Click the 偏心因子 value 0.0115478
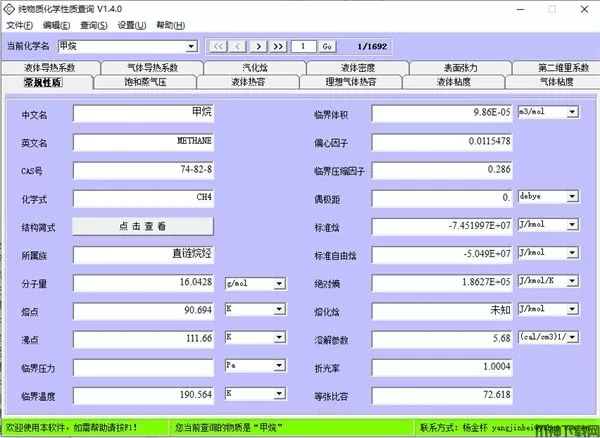The image size is (600, 438). click(442, 142)
